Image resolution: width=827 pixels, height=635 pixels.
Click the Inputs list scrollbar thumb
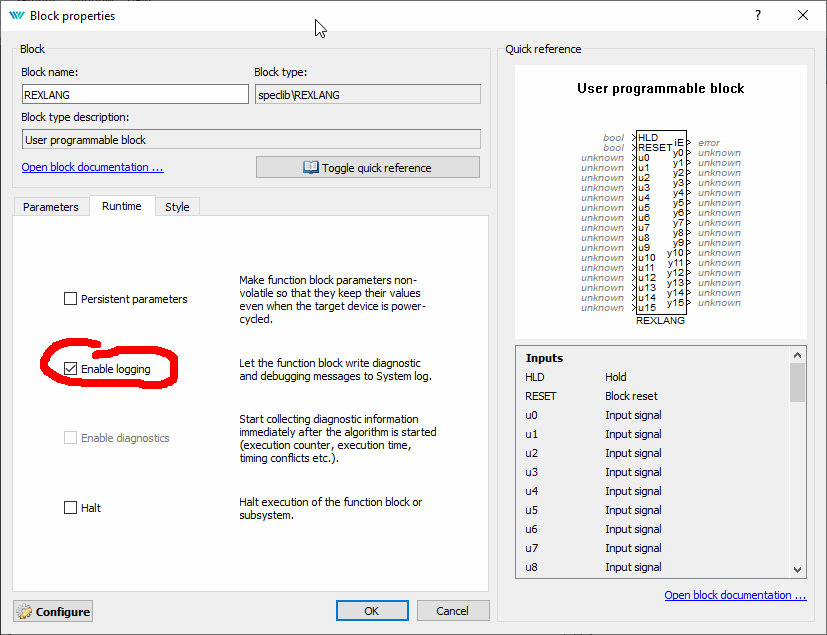(797, 382)
